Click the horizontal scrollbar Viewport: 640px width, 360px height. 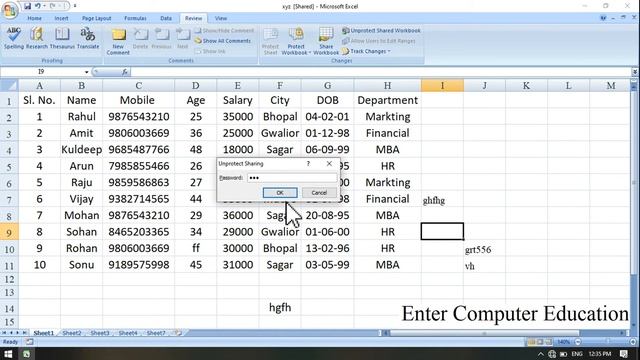pos(484,333)
